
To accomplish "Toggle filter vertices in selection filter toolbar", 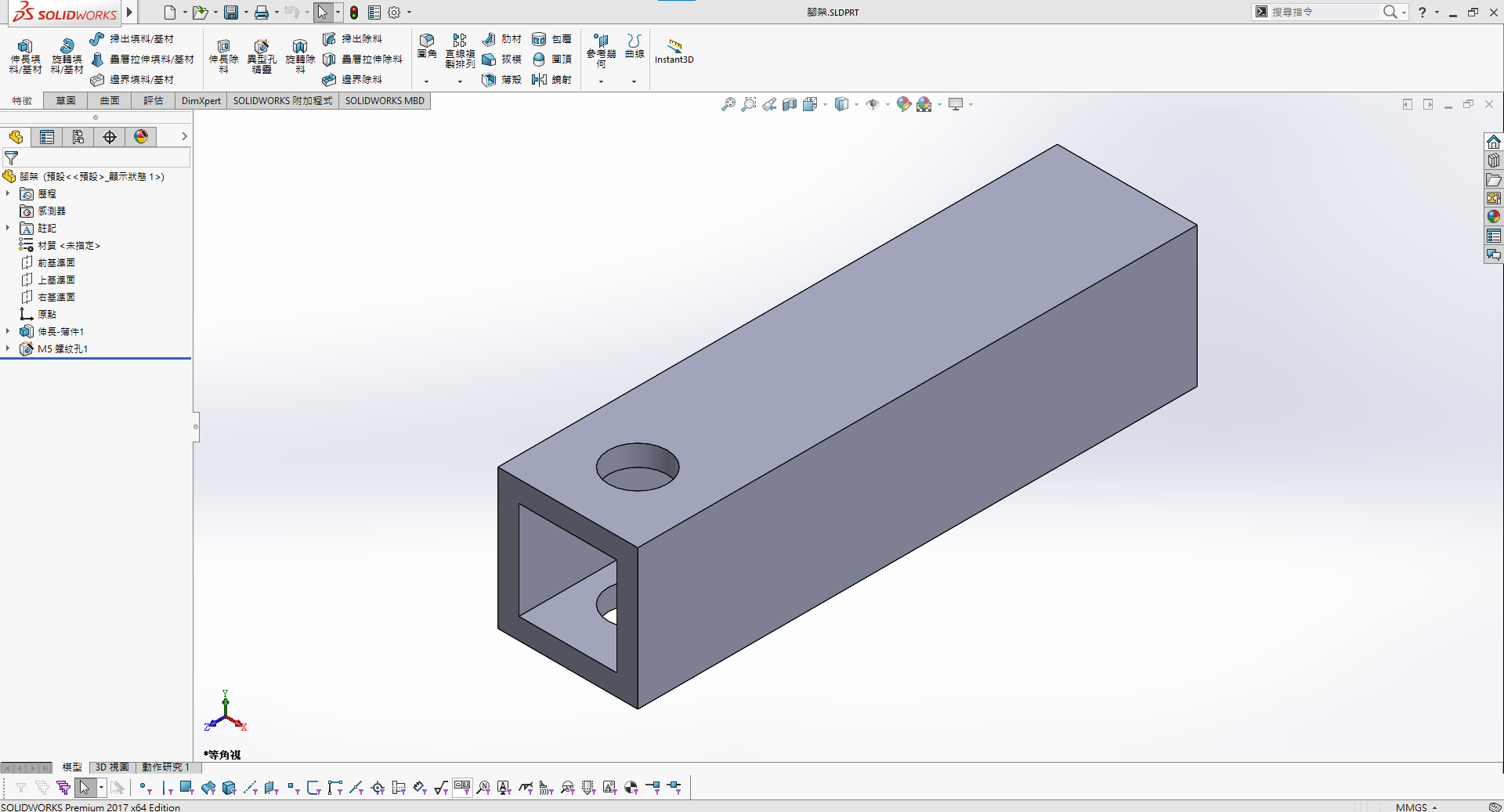I will click(145, 788).
